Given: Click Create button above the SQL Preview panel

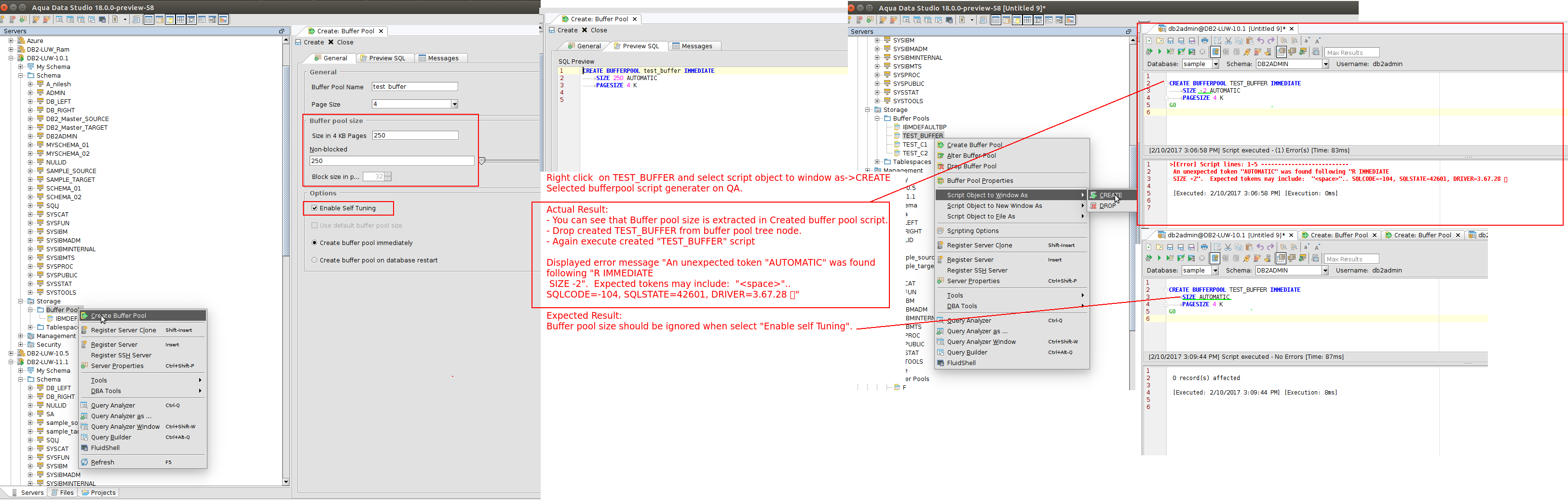Looking at the screenshot, I should pyautogui.click(x=563, y=30).
